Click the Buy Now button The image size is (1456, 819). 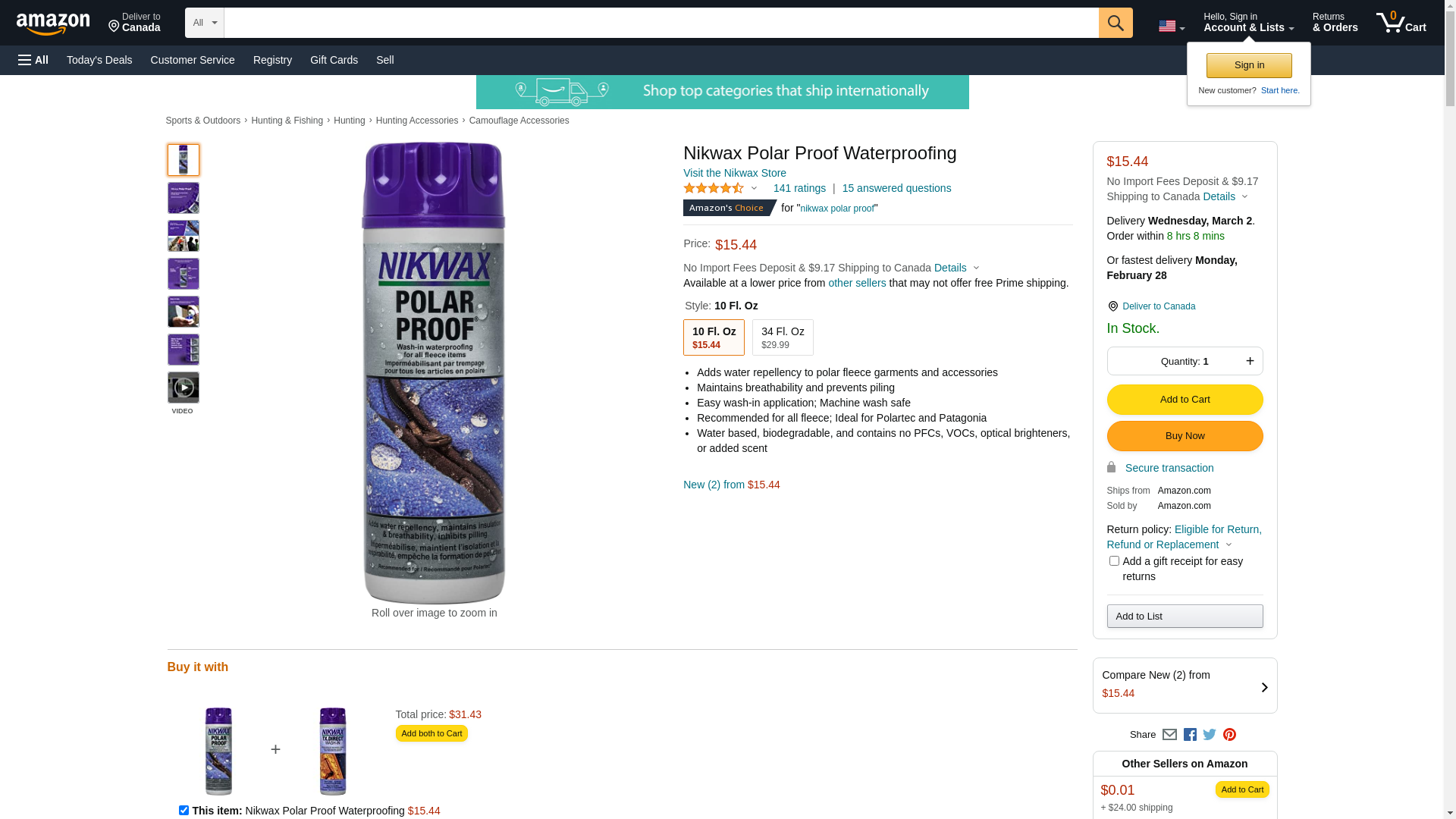(1185, 436)
